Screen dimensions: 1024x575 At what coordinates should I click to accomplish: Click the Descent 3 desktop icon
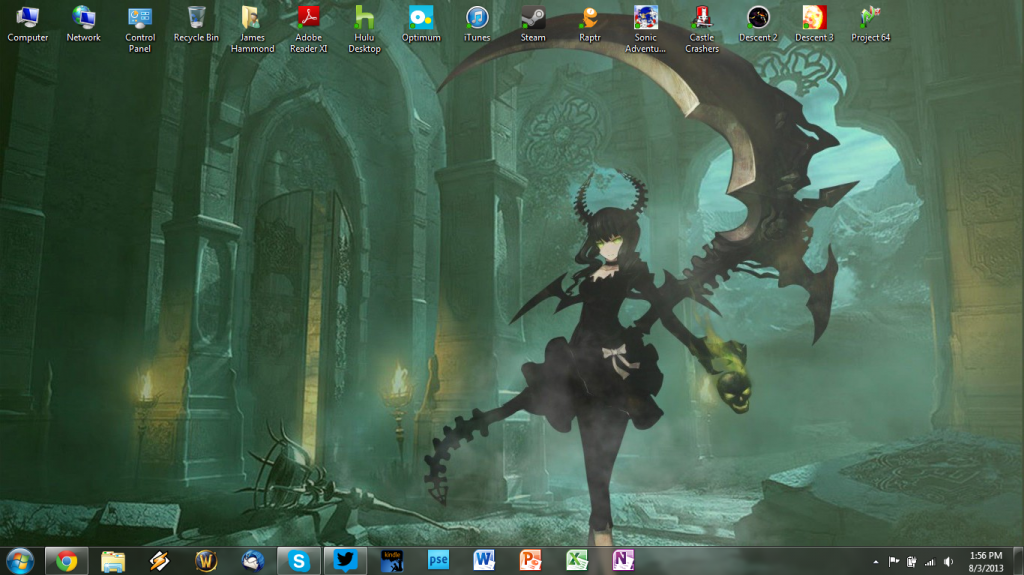pyautogui.click(x=814, y=24)
